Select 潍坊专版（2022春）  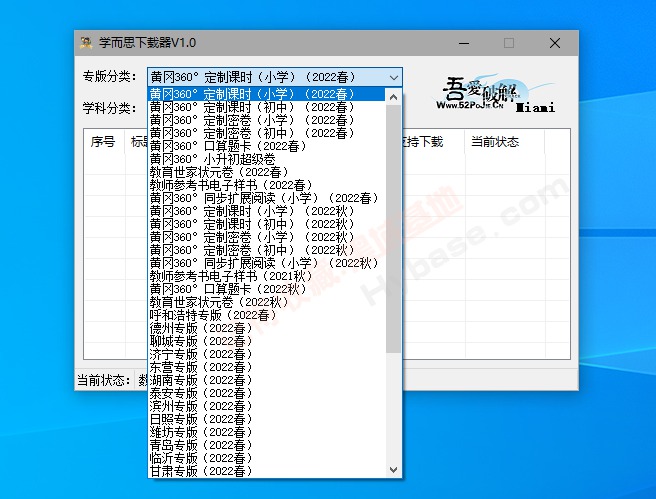266,432
